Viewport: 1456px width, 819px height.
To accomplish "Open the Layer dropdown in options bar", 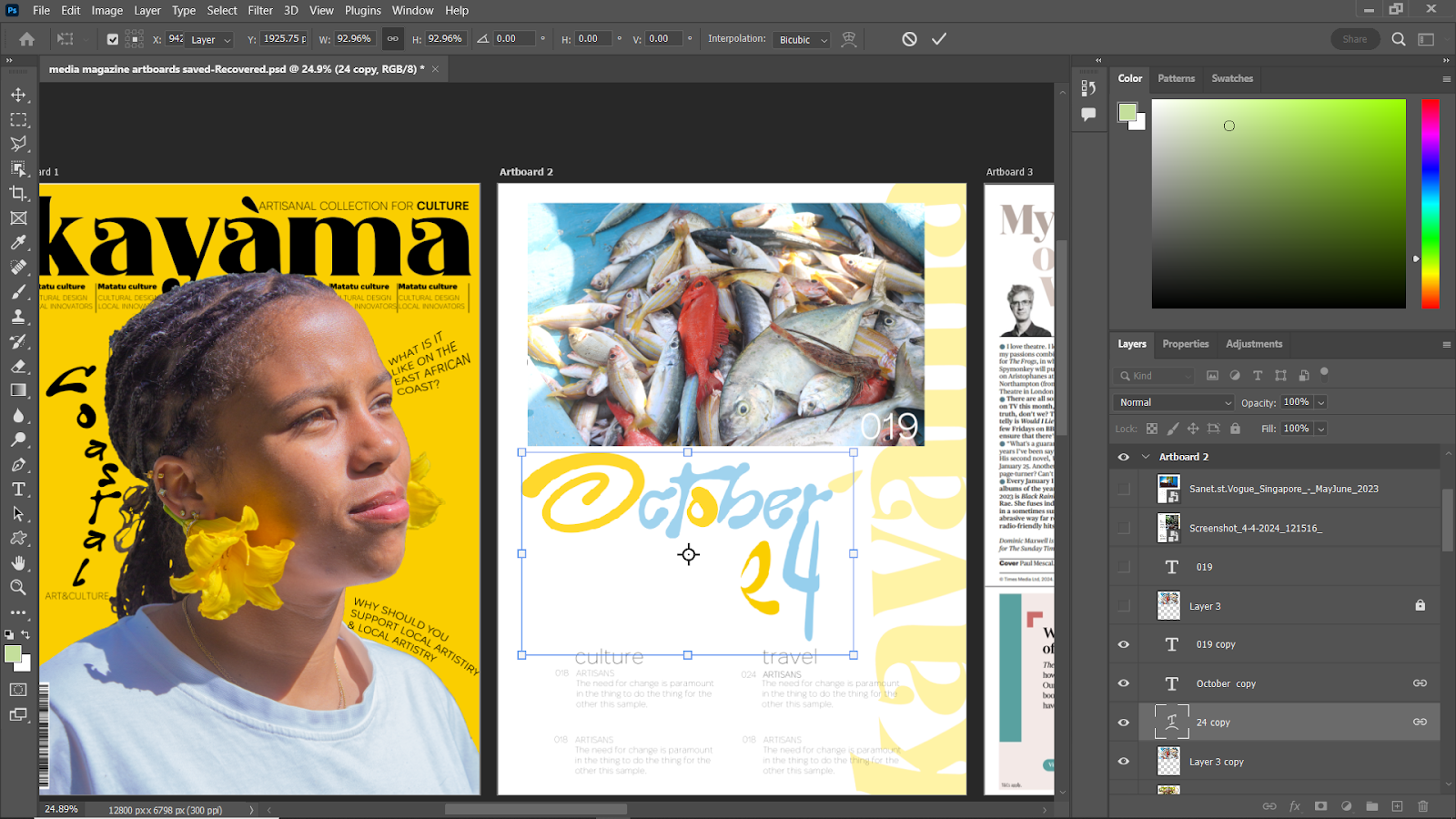I will click(x=210, y=39).
